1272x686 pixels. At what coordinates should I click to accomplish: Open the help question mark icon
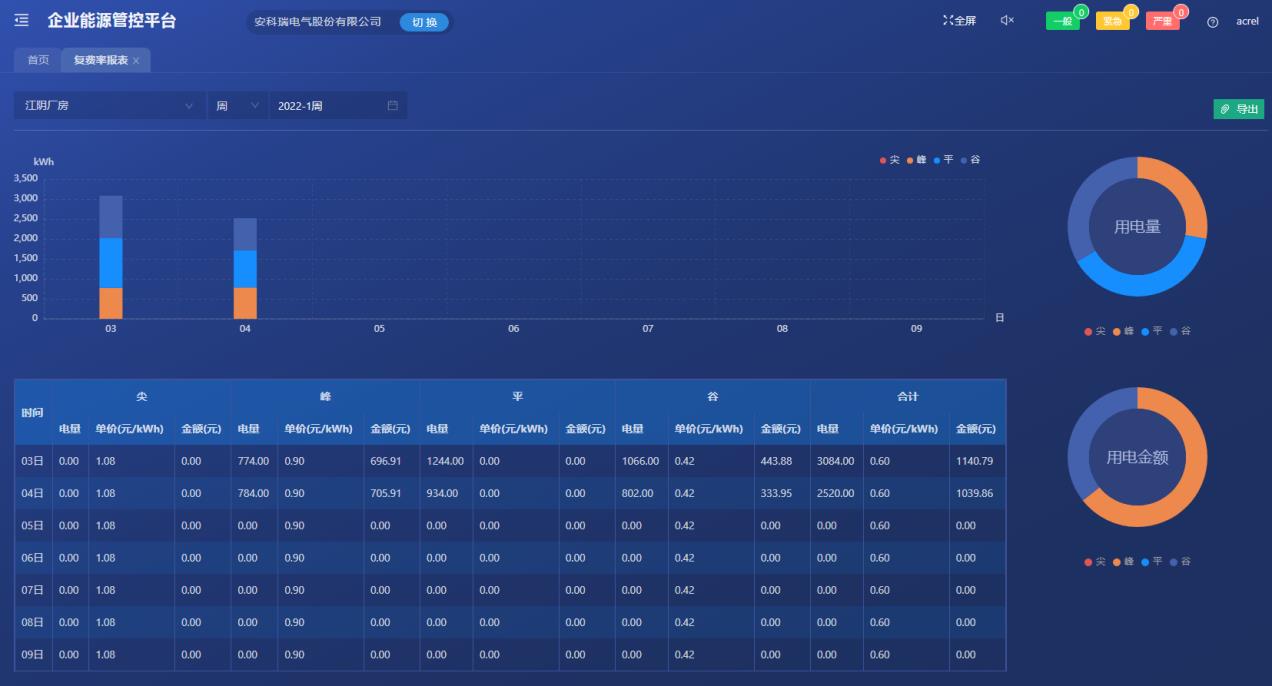pos(1213,21)
